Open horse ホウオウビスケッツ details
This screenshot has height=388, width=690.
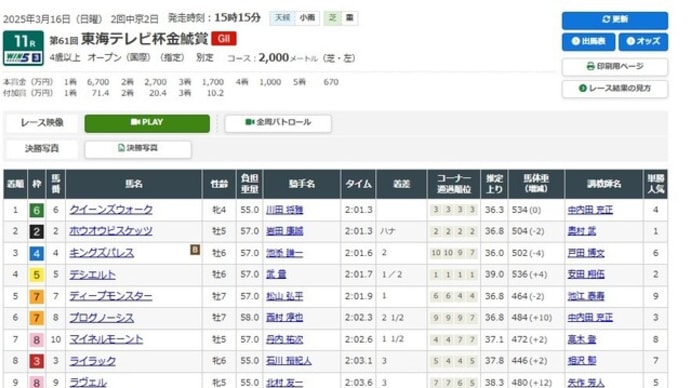click(x=110, y=231)
